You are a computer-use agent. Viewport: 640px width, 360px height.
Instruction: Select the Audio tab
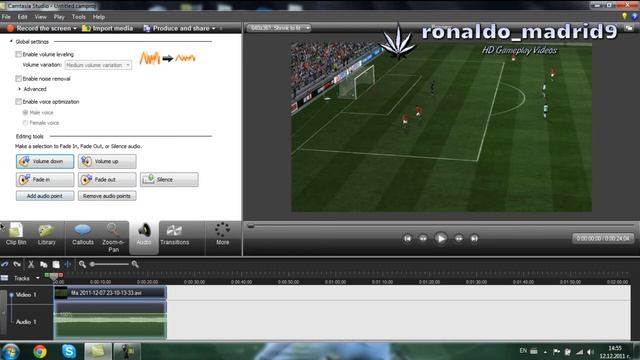point(144,237)
